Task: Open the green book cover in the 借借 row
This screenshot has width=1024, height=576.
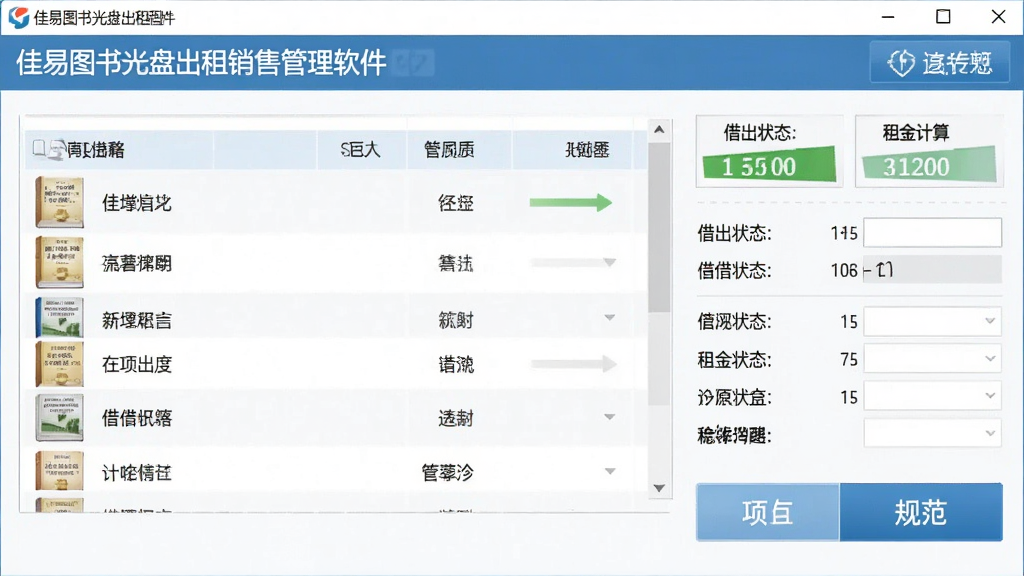Action: (x=59, y=417)
